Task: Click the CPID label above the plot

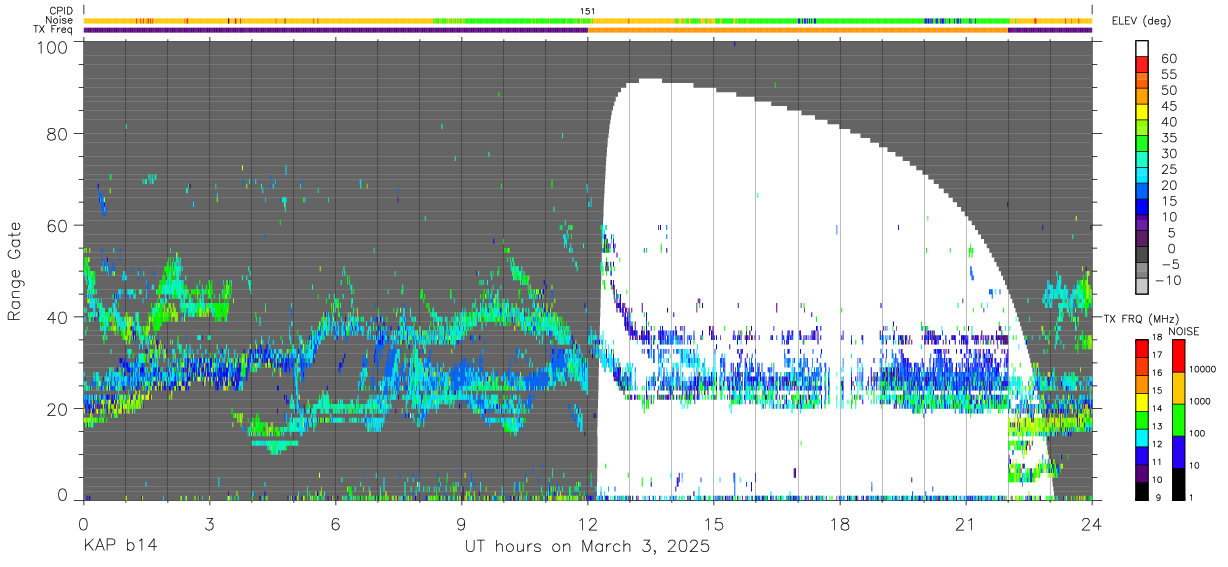Action: point(62,10)
